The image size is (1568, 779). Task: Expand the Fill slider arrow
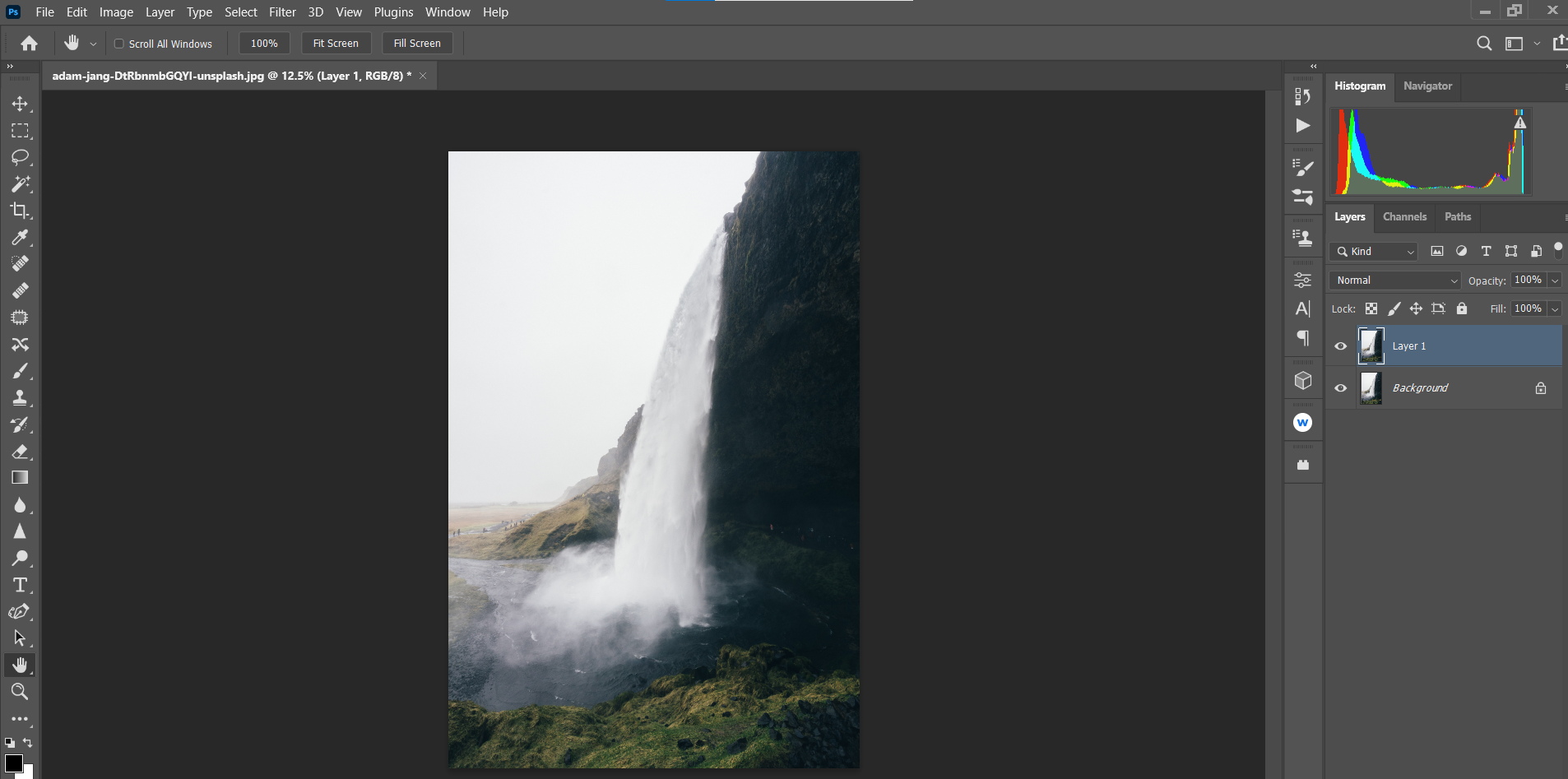coord(1555,309)
